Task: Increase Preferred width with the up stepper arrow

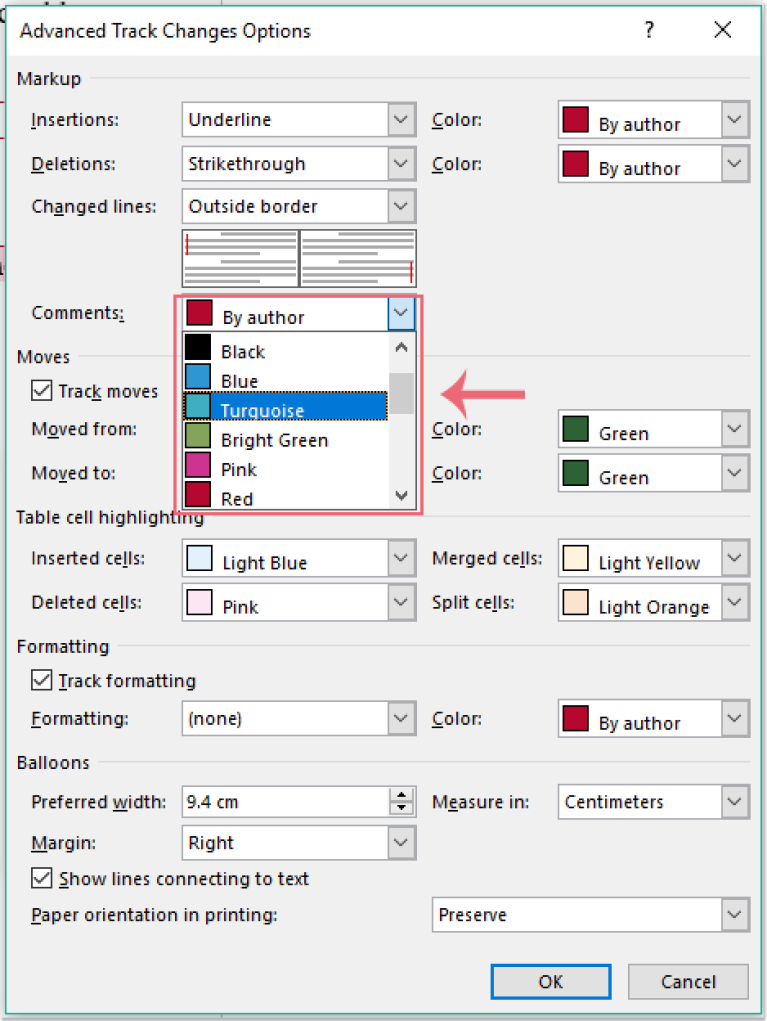Action: pos(402,796)
